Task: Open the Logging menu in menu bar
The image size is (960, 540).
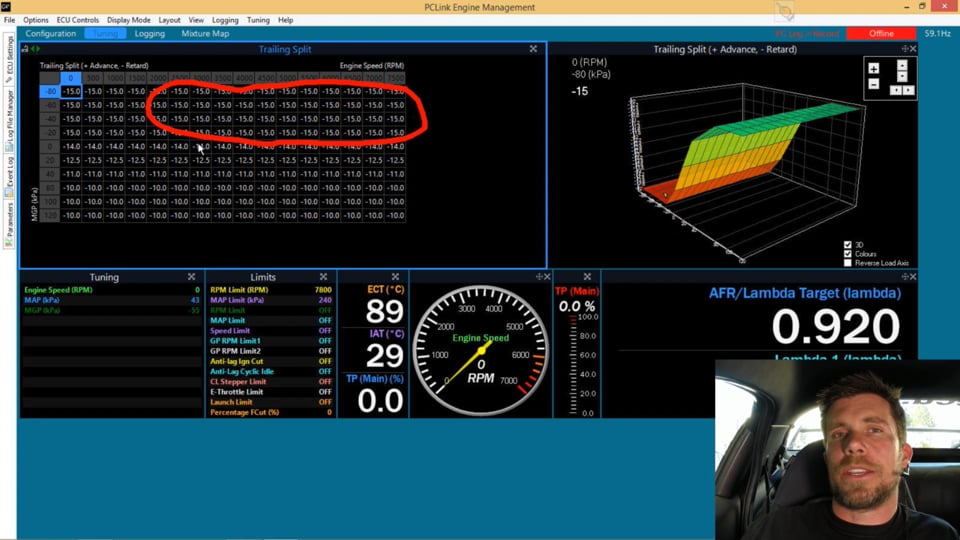Action: [225, 20]
